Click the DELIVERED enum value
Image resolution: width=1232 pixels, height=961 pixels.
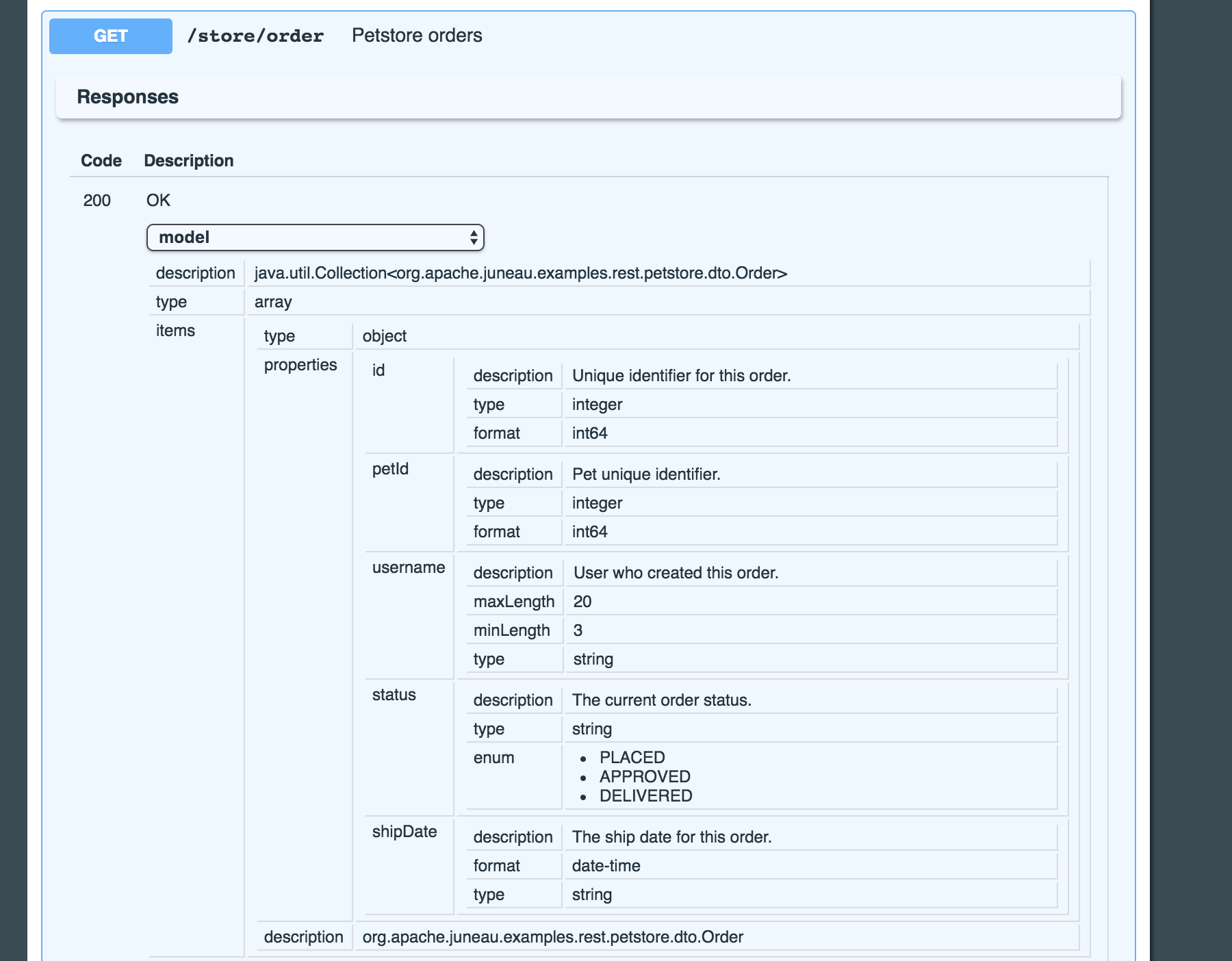(645, 795)
